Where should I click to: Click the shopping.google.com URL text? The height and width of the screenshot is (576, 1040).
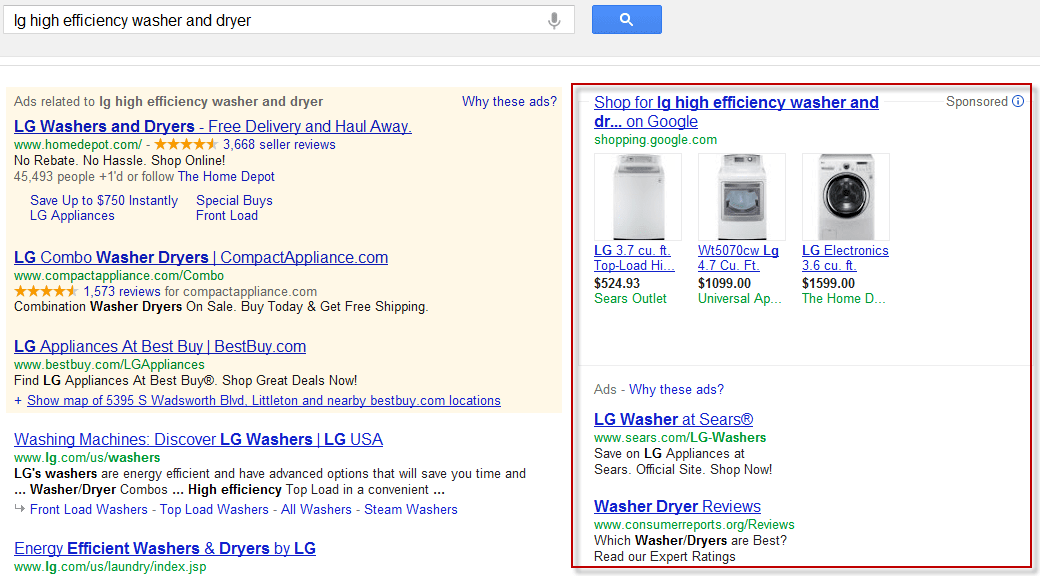(x=655, y=140)
